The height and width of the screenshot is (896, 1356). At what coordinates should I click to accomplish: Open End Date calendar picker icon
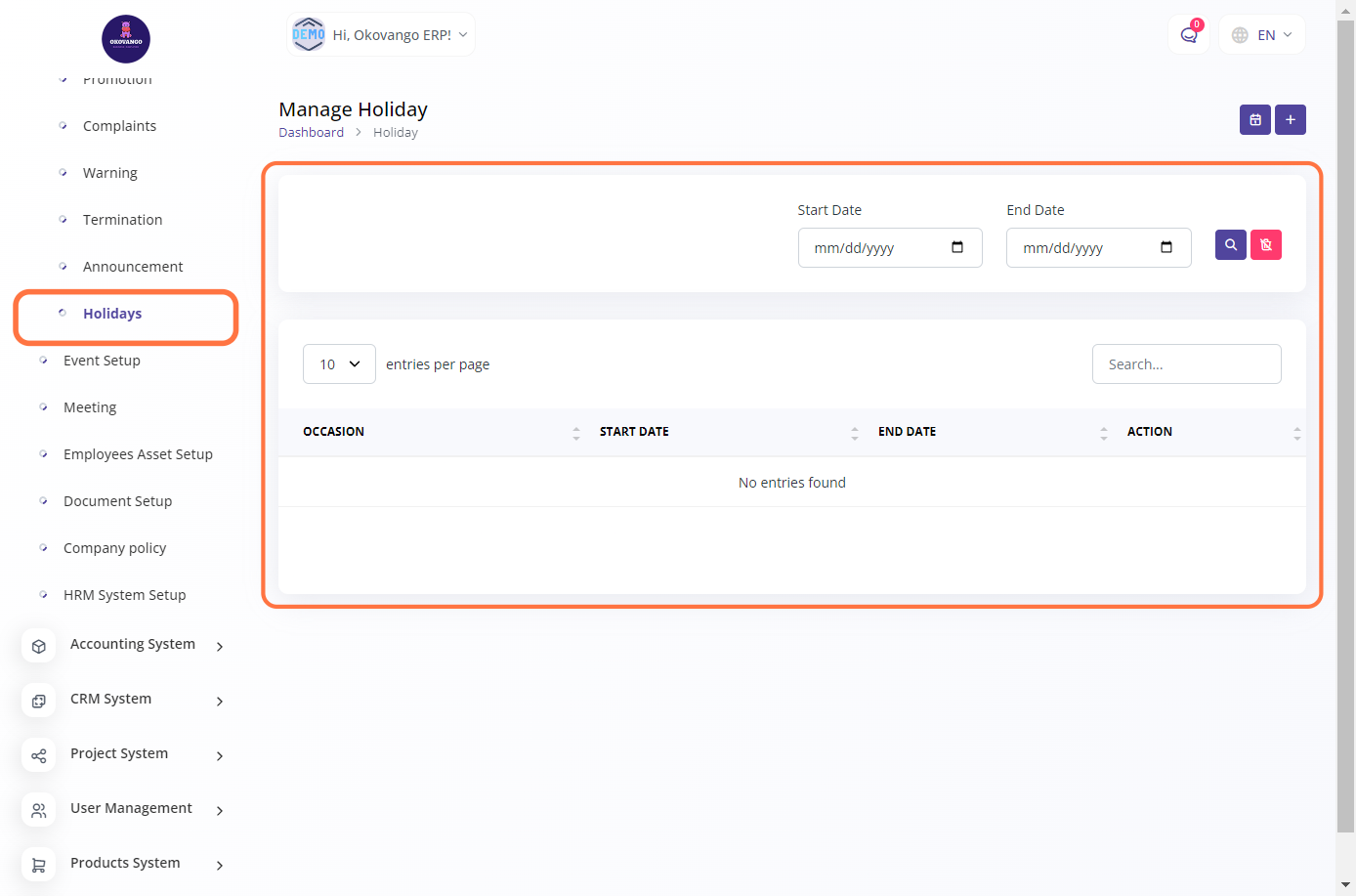[x=1165, y=247]
